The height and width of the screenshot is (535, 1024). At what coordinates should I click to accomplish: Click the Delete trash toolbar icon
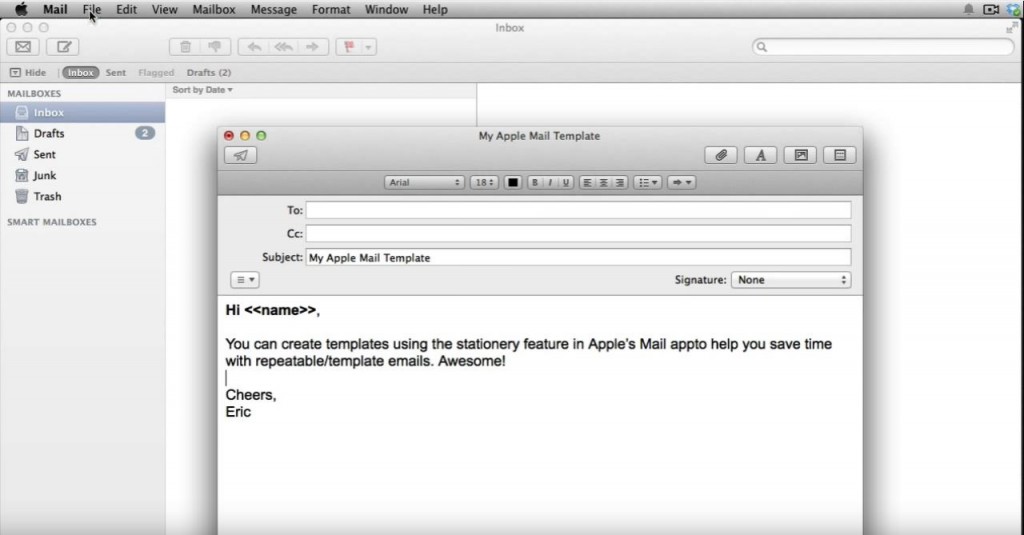185,47
